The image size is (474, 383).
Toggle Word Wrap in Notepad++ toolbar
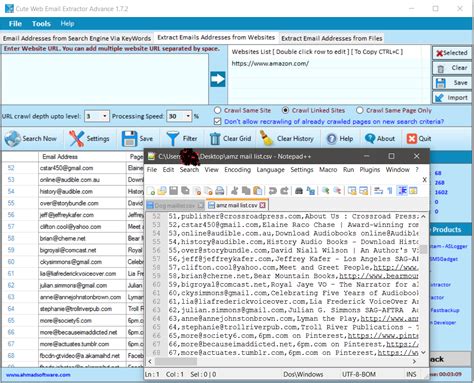tap(378, 191)
